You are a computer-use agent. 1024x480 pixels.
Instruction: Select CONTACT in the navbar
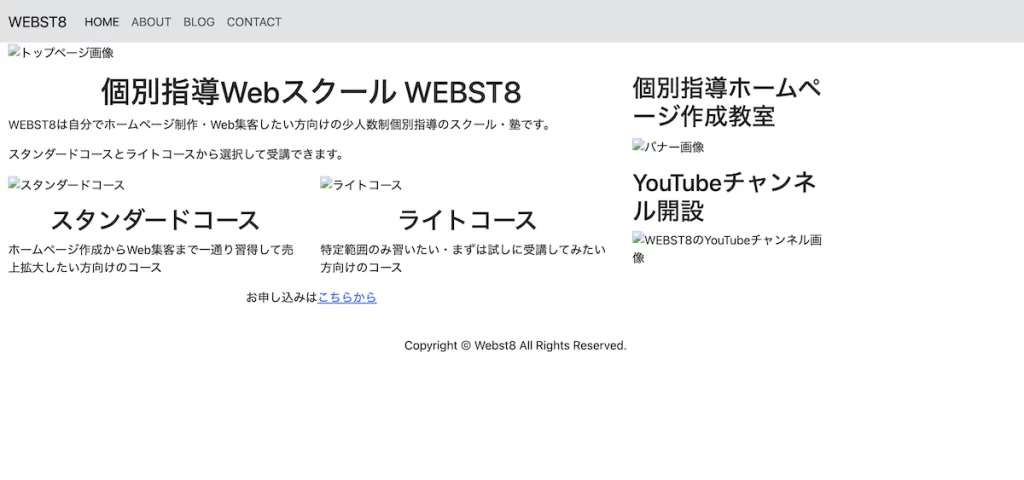[x=254, y=22]
